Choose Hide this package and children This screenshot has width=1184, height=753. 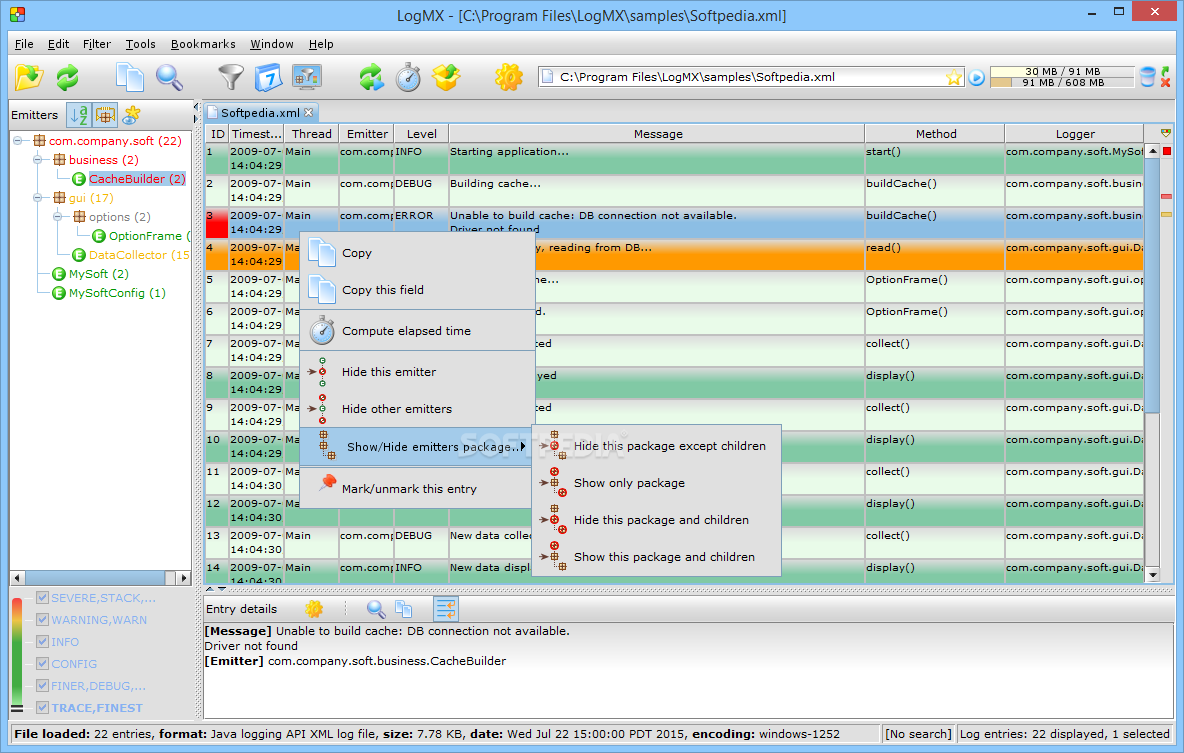click(656, 520)
